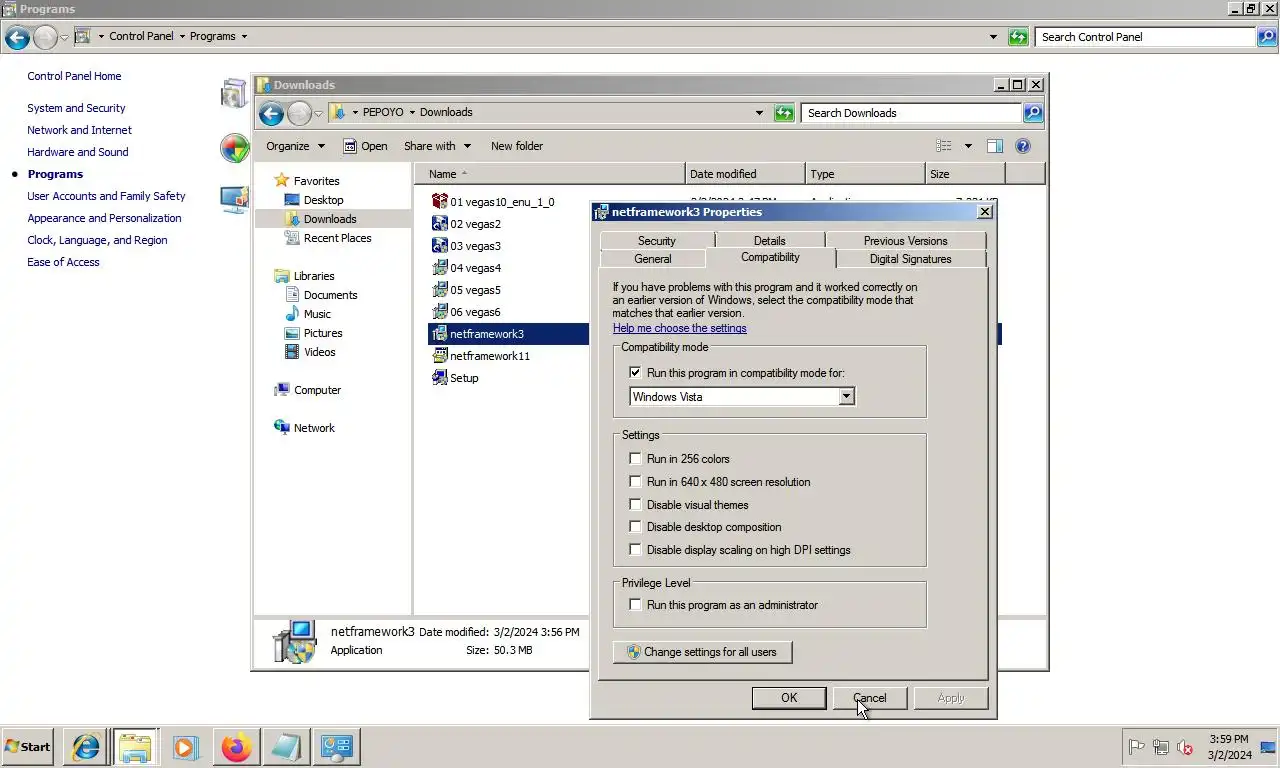Open the Documents library
The height and width of the screenshot is (768, 1280).
[x=330, y=295]
